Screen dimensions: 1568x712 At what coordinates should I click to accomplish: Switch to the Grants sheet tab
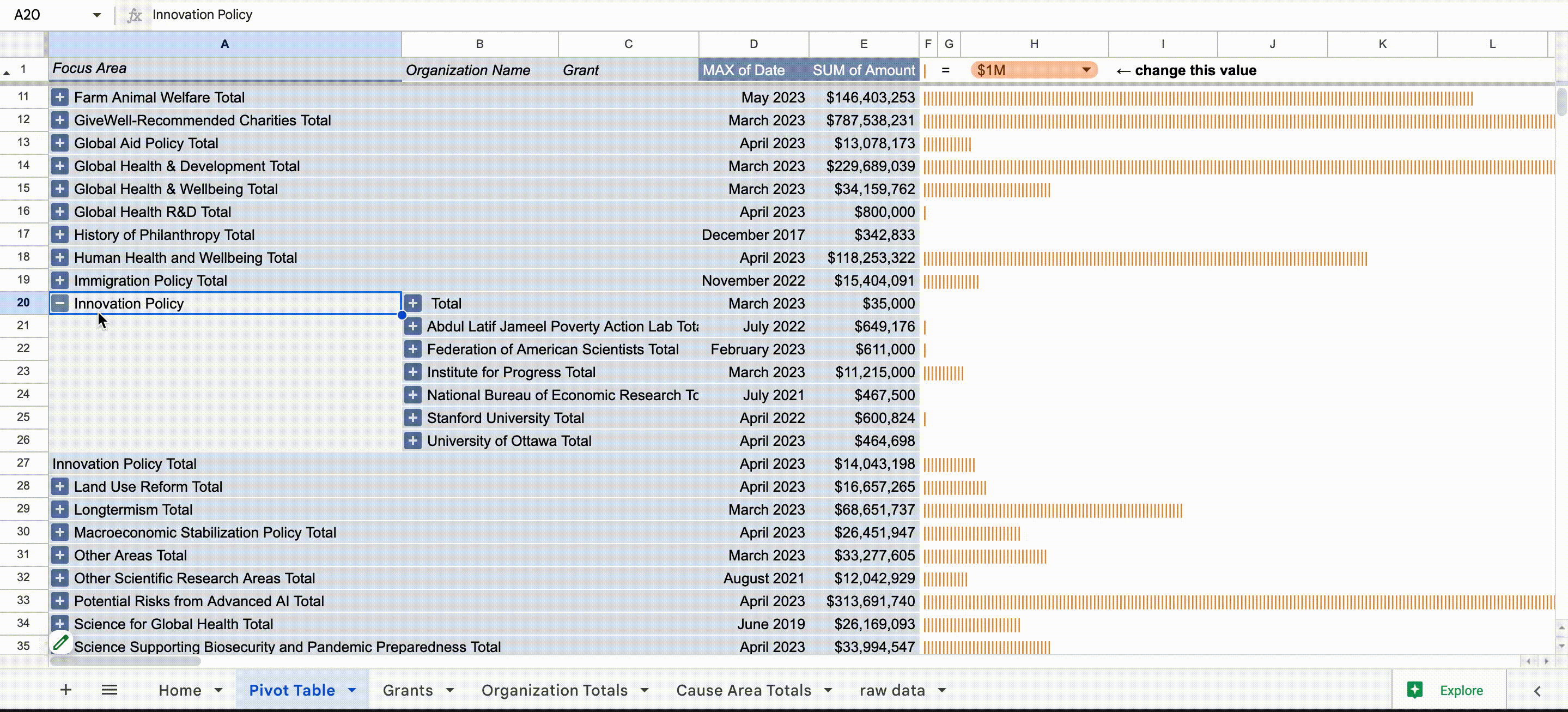pyautogui.click(x=407, y=690)
